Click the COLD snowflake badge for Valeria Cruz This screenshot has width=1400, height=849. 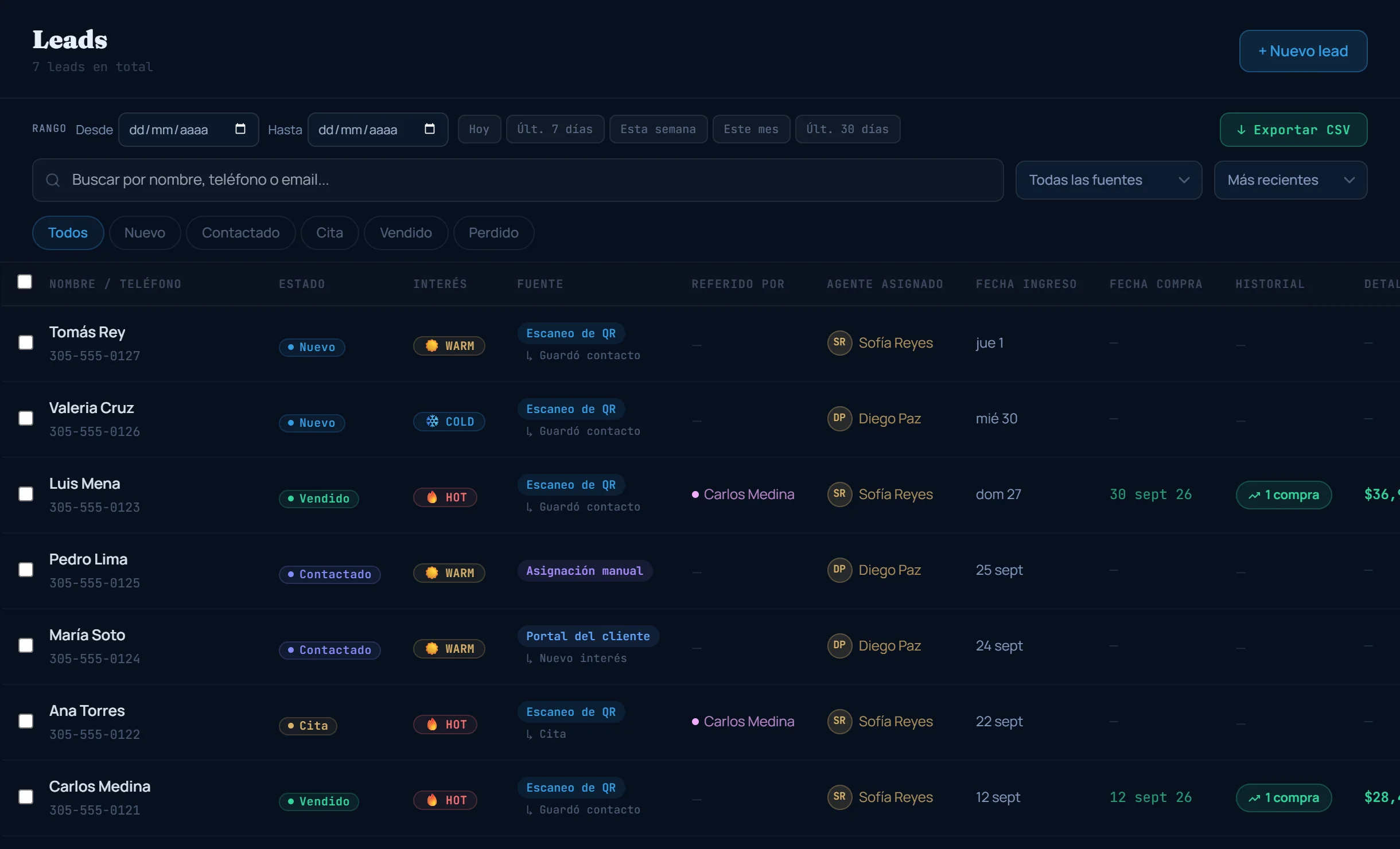click(x=449, y=422)
